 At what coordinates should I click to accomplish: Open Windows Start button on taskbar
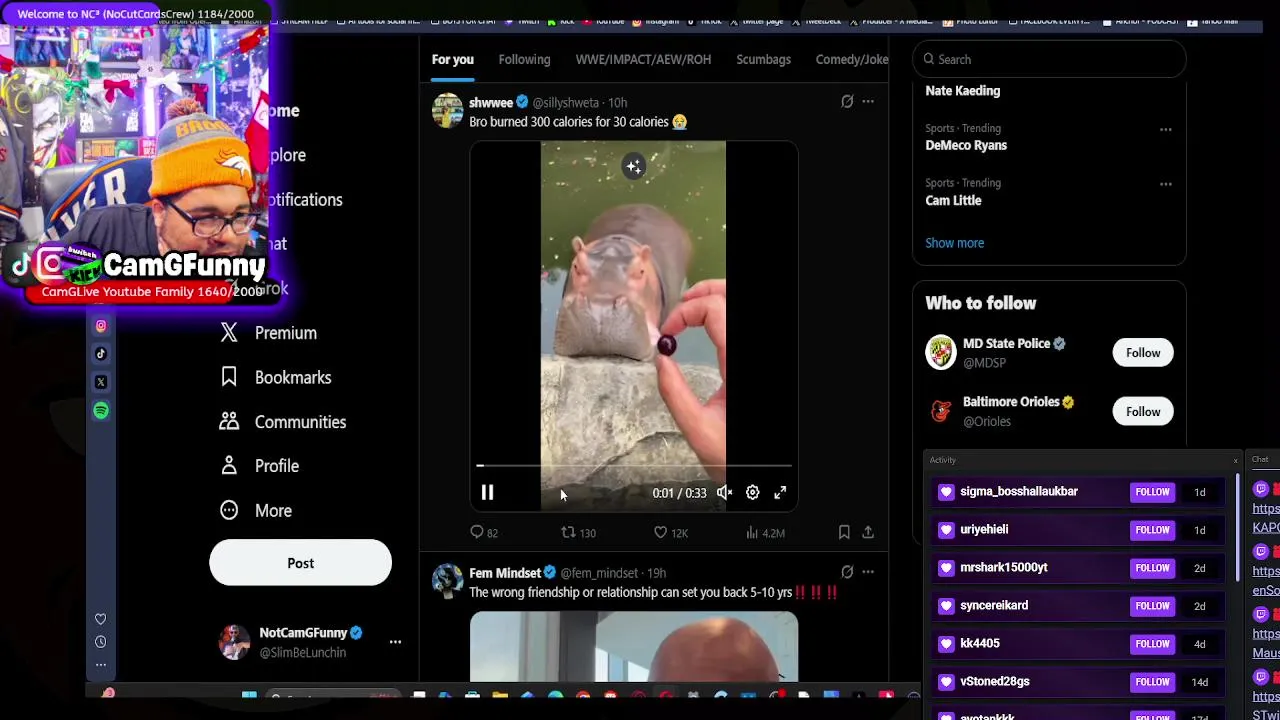(x=249, y=696)
